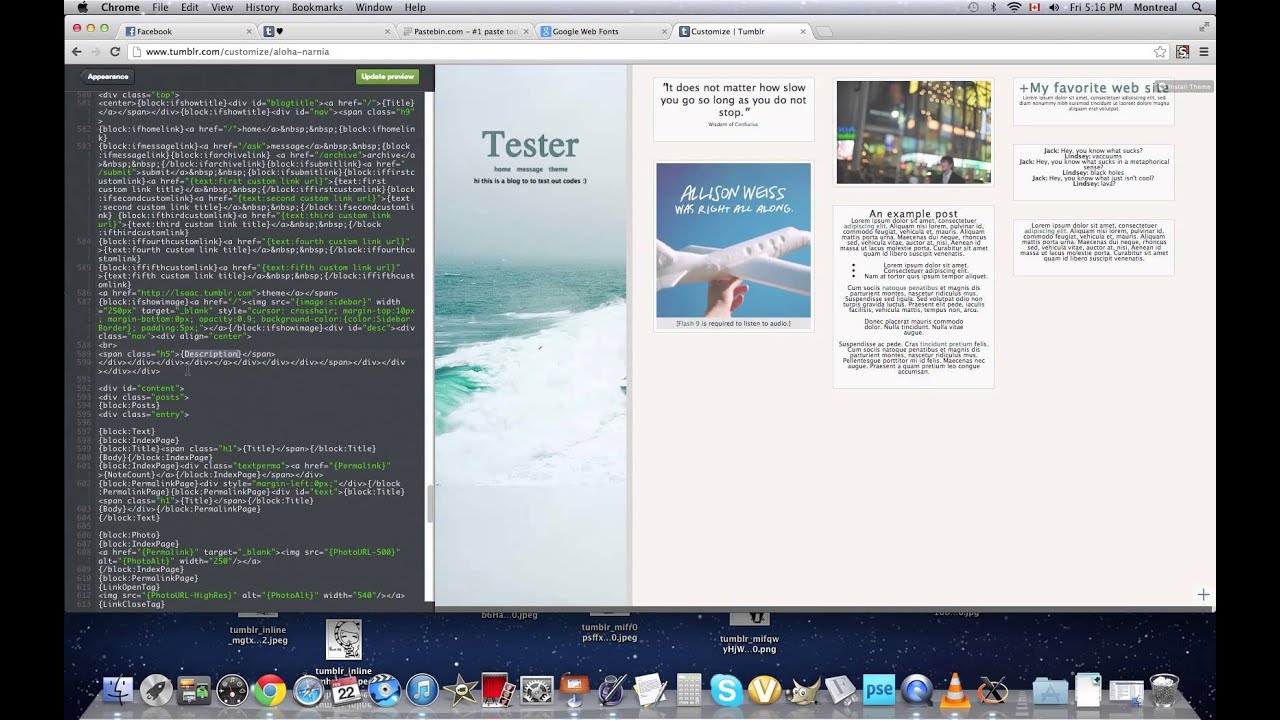Open System Preferences from the dock
This screenshot has width=1280, height=720.
tap(536, 690)
